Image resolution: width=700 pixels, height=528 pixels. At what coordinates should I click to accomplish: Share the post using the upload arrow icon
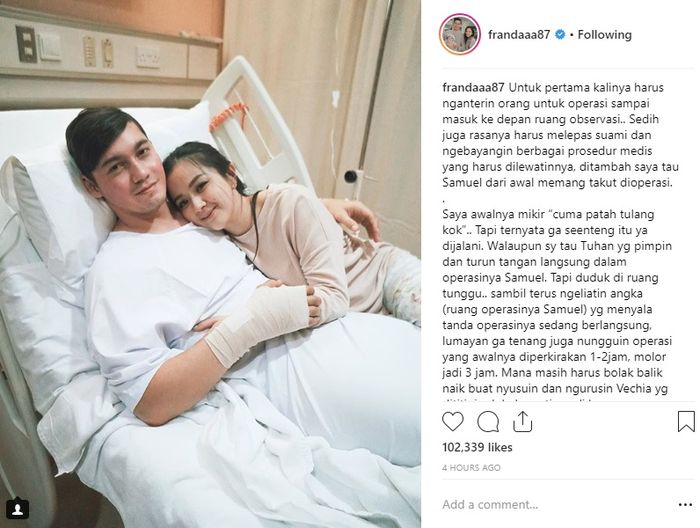(x=522, y=421)
